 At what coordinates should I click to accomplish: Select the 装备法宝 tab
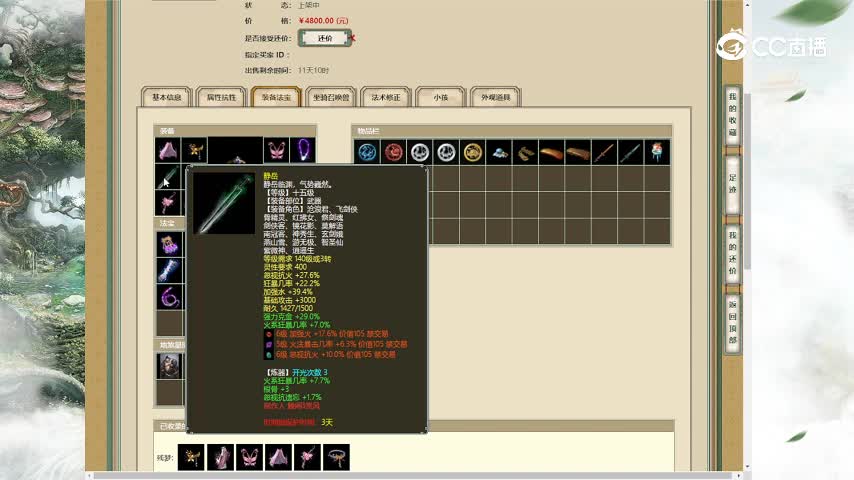coord(276,97)
